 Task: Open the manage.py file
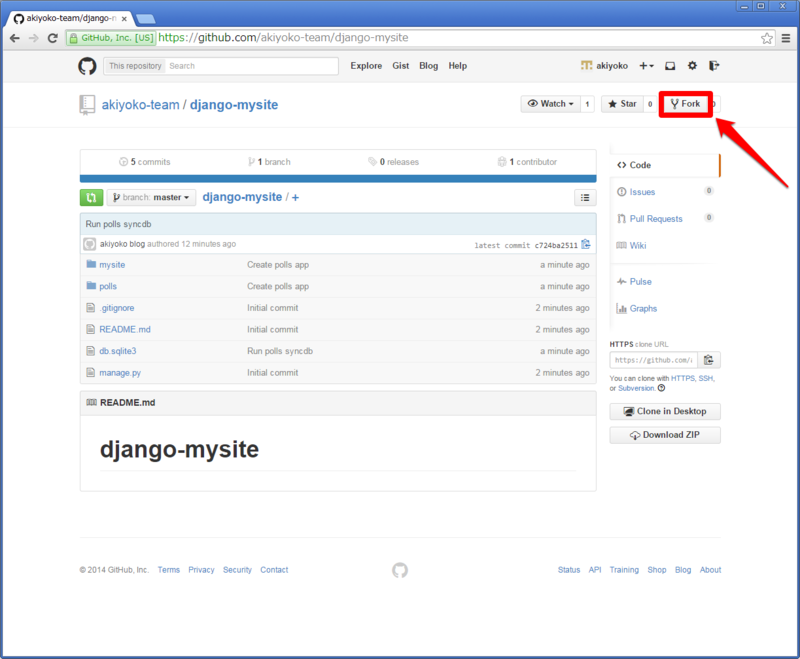[120, 373]
